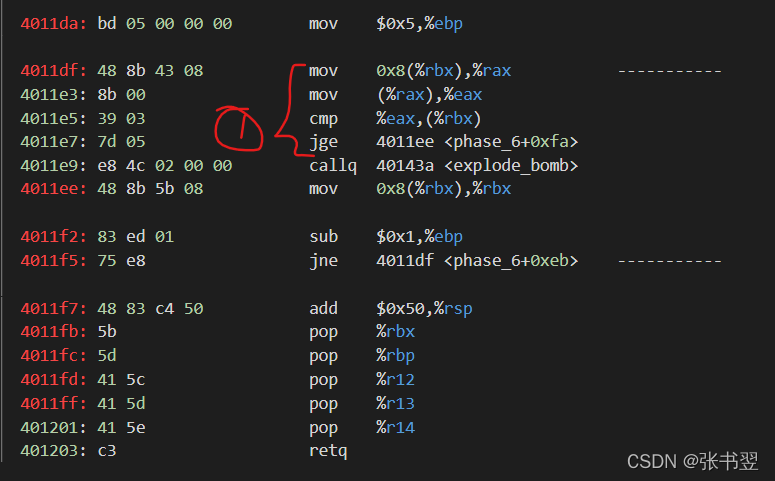775x481 pixels.
Task: Click address 4011fc label
Action: [53, 355]
